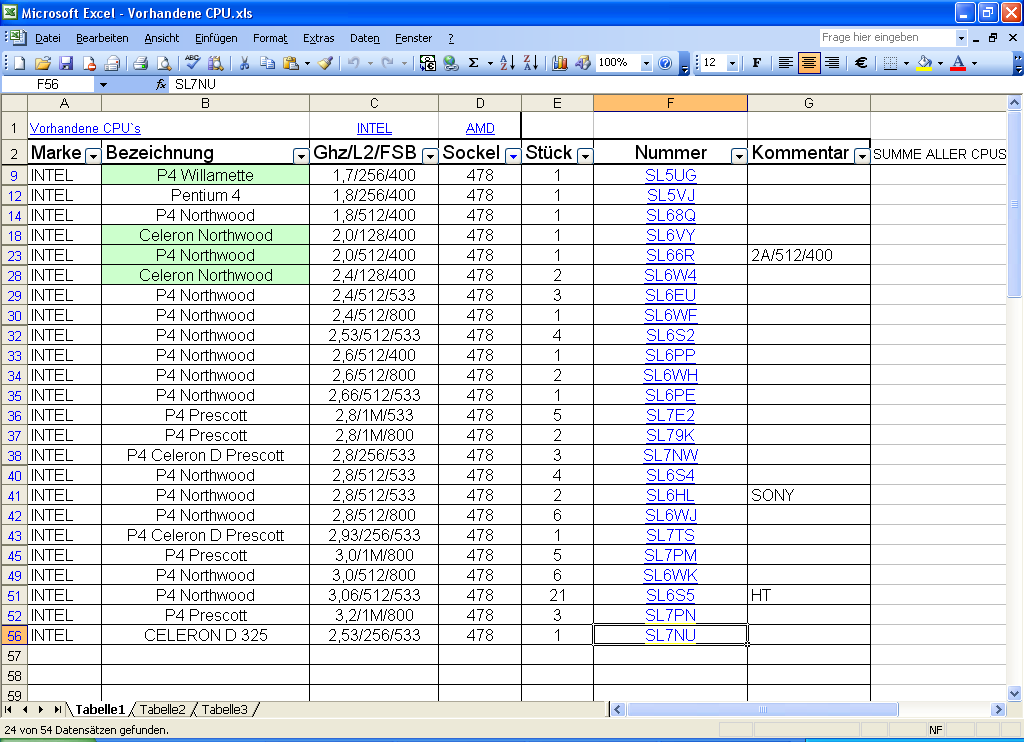The height and width of the screenshot is (742, 1024).
Task: Open the Extras menu
Action: 319,39
